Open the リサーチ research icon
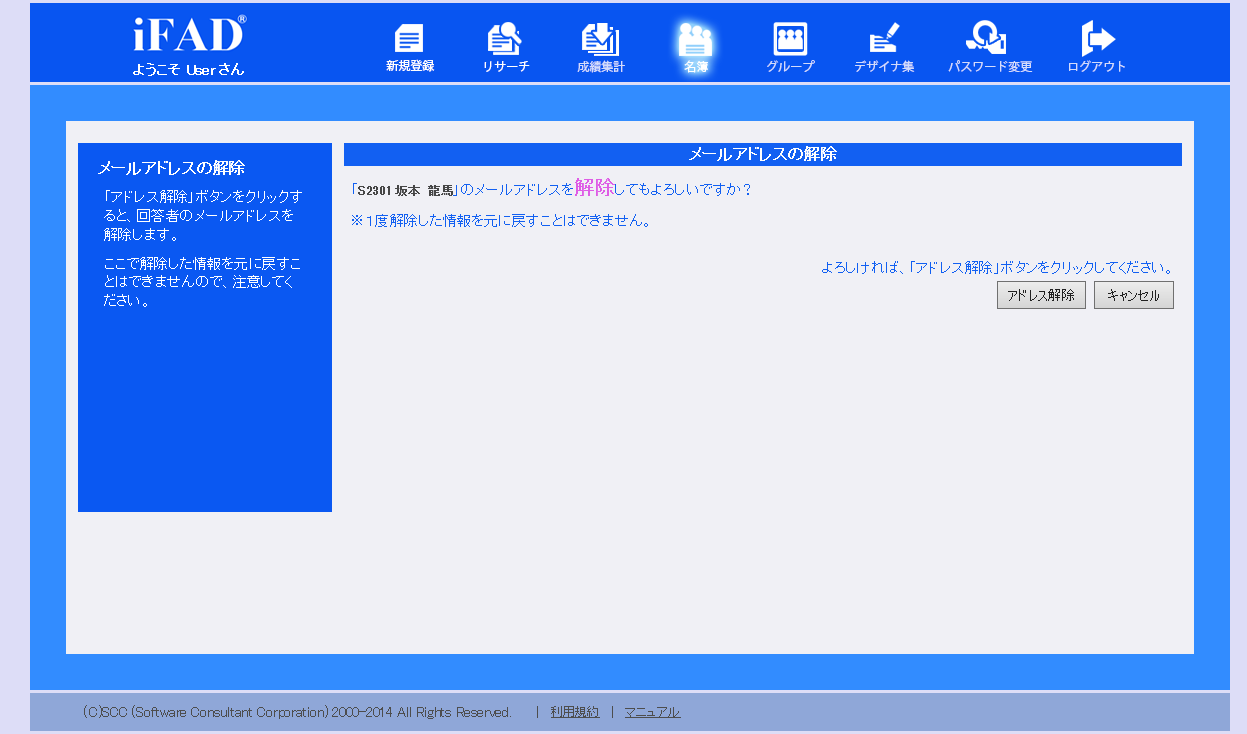The image size is (1247, 734). coord(505,47)
